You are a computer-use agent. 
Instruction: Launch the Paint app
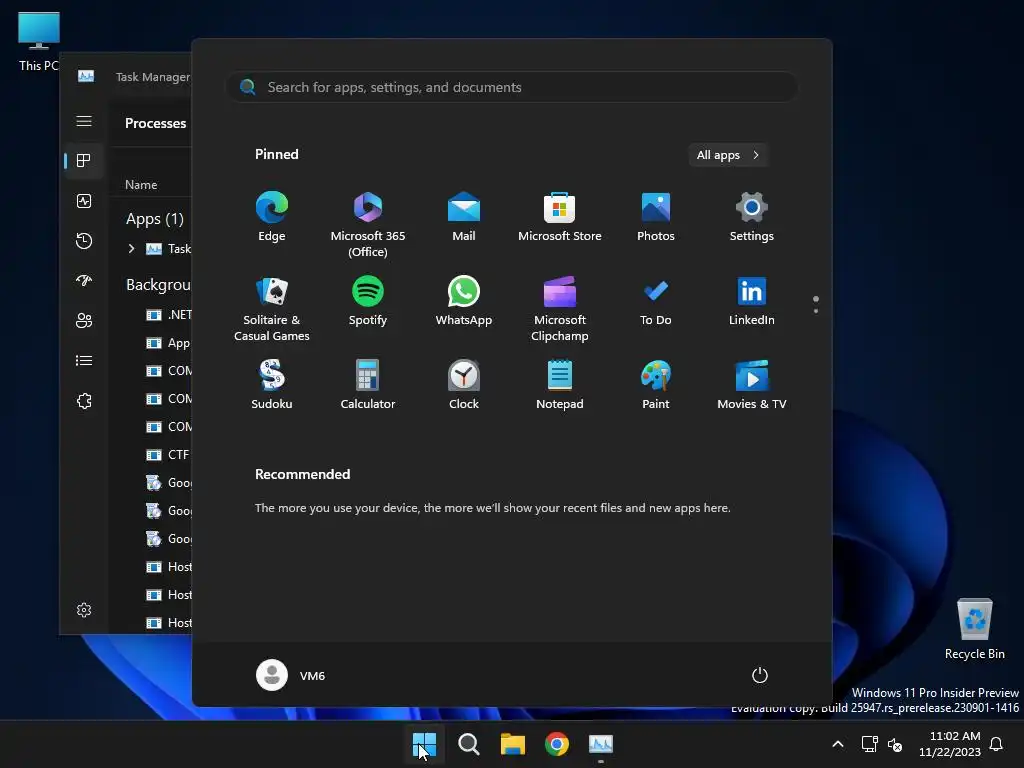(656, 385)
